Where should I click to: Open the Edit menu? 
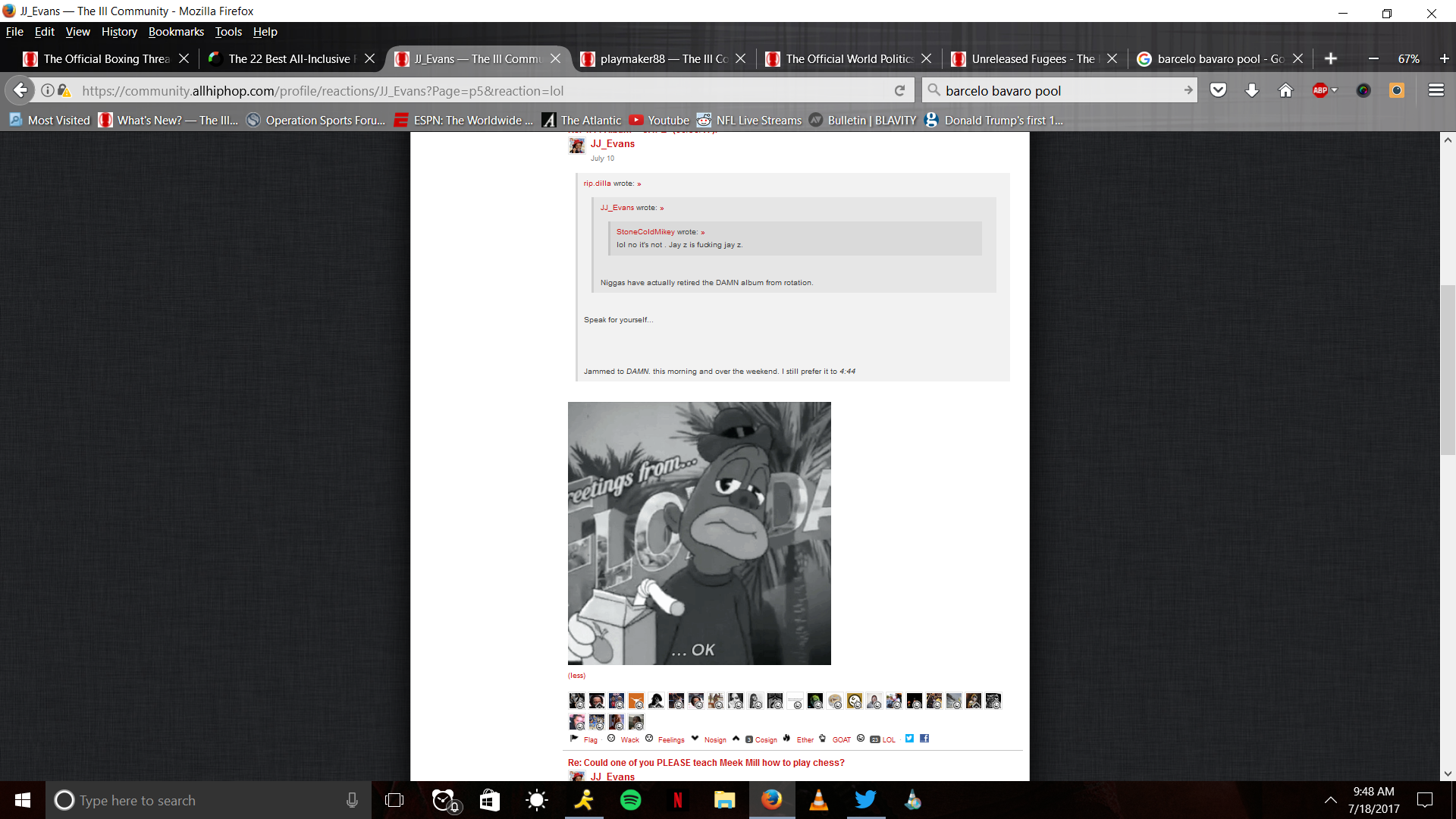click(45, 32)
